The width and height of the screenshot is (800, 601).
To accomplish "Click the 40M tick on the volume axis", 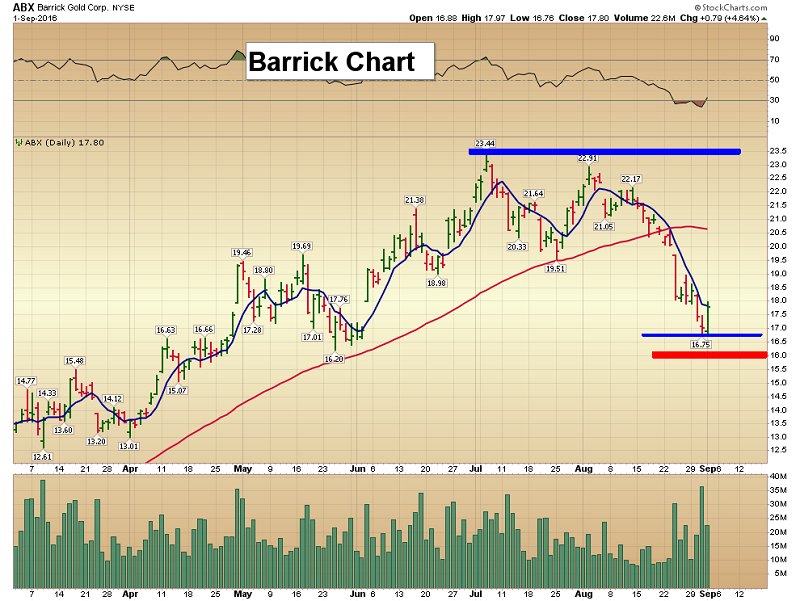I will click(x=780, y=477).
